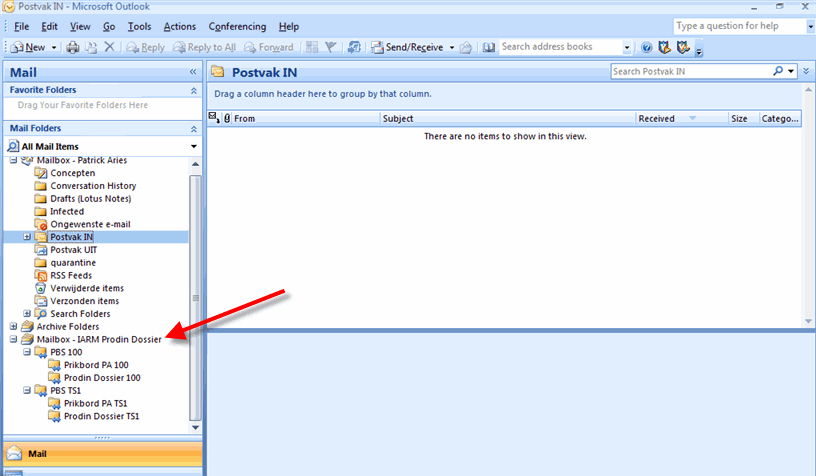This screenshot has height=476, width=816.
Task: Open the Address Book icon
Action: pos(489,47)
